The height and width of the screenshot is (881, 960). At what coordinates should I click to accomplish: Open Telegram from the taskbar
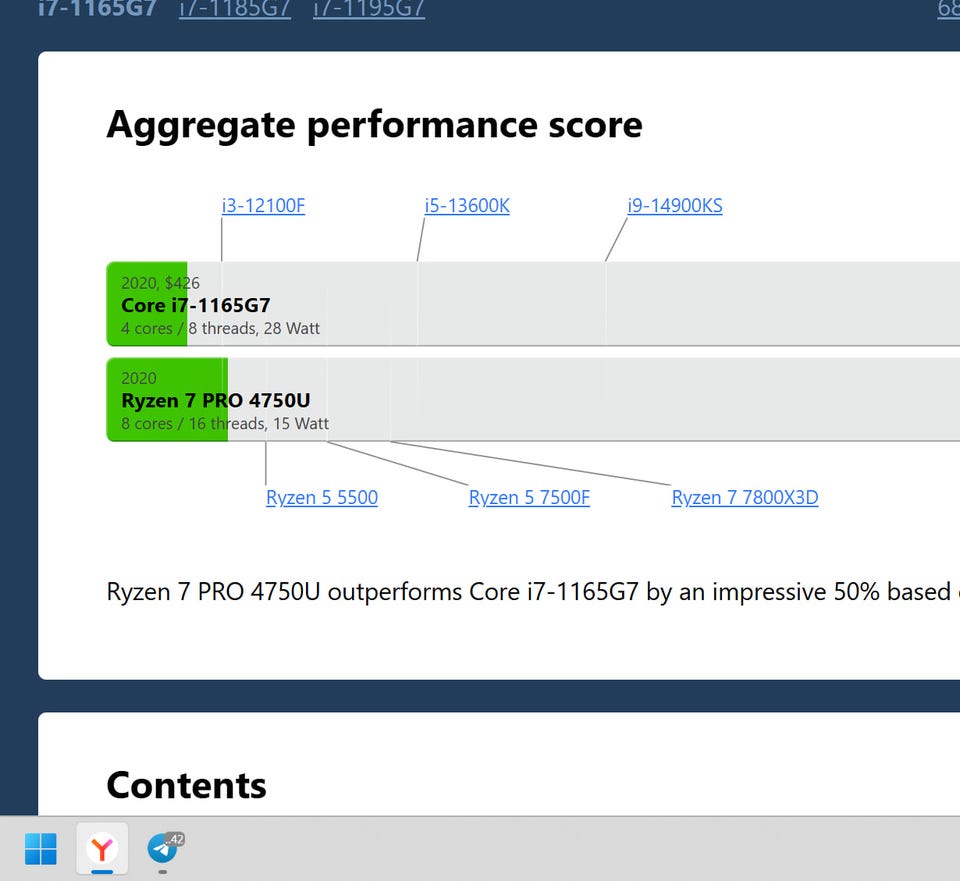click(x=163, y=849)
